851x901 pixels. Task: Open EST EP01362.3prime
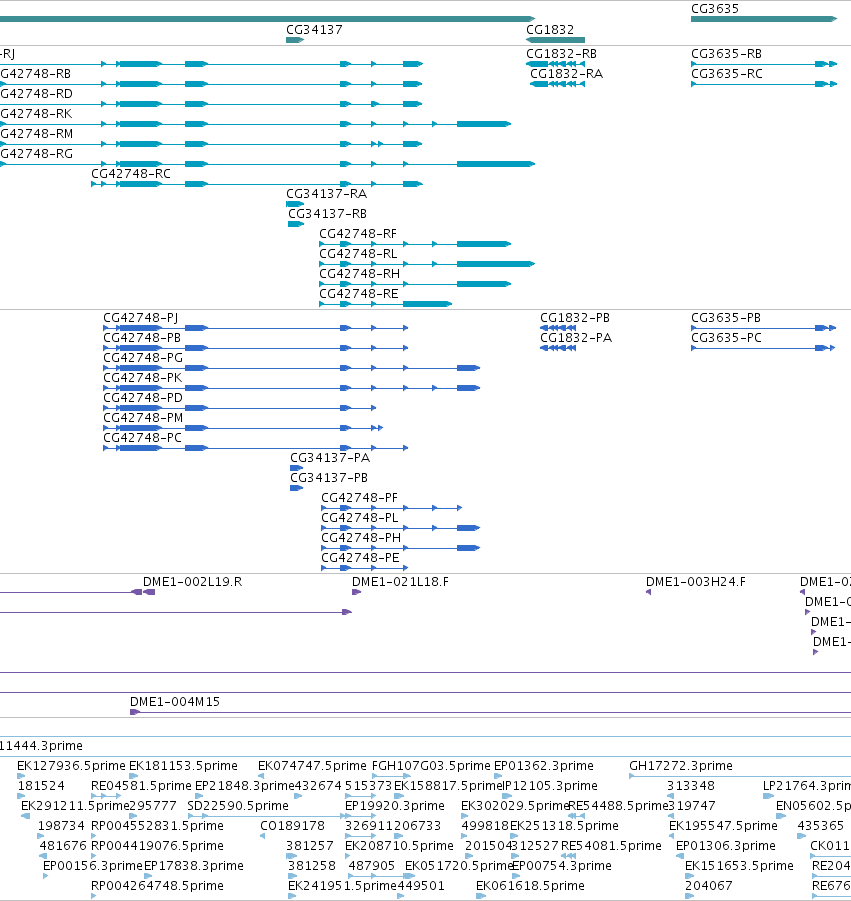544,766
